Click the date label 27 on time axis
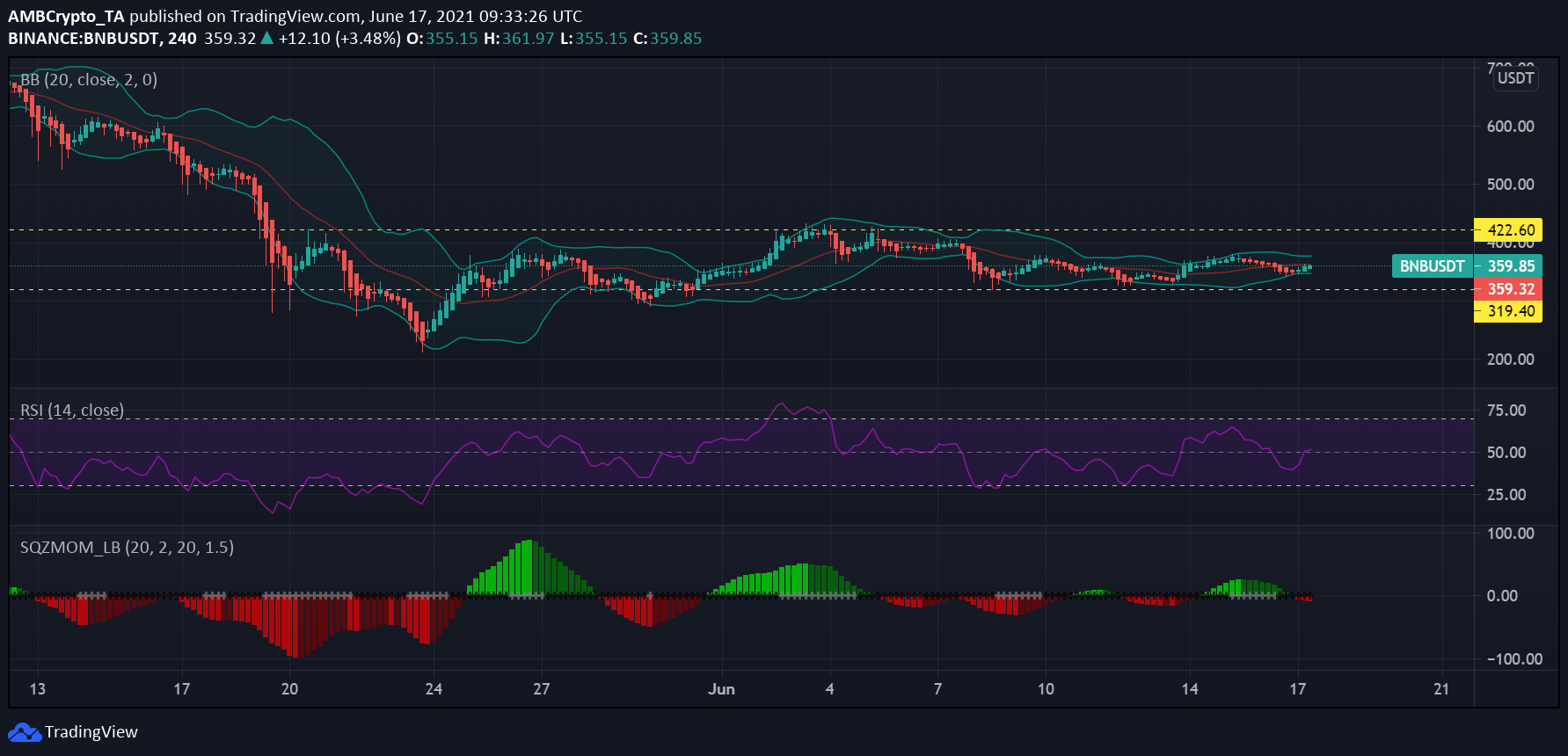Image resolution: width=1568 pixels, height=756 pixels. (x=542, y=689)
